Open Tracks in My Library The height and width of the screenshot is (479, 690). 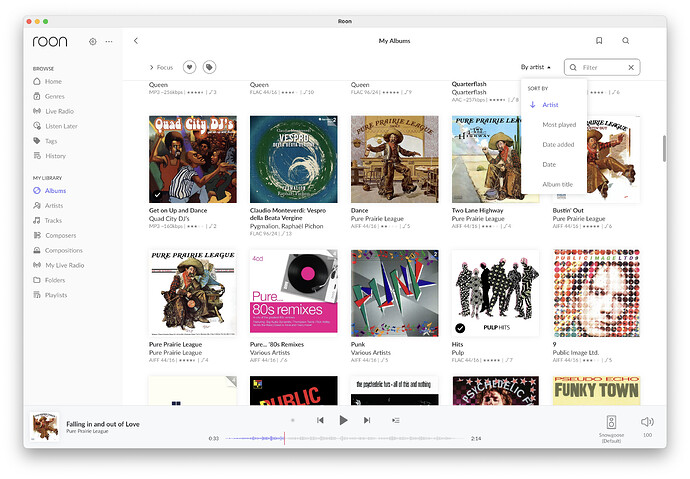pyautogui.click(x=48, y=221)
